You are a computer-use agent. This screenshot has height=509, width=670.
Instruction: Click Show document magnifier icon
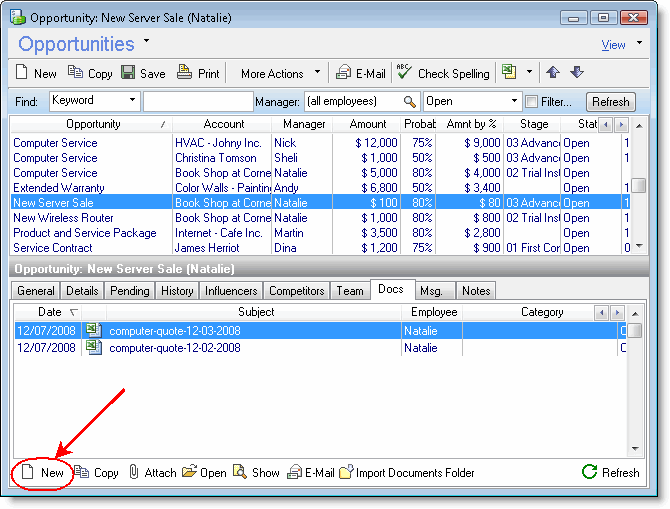(240, 473)
